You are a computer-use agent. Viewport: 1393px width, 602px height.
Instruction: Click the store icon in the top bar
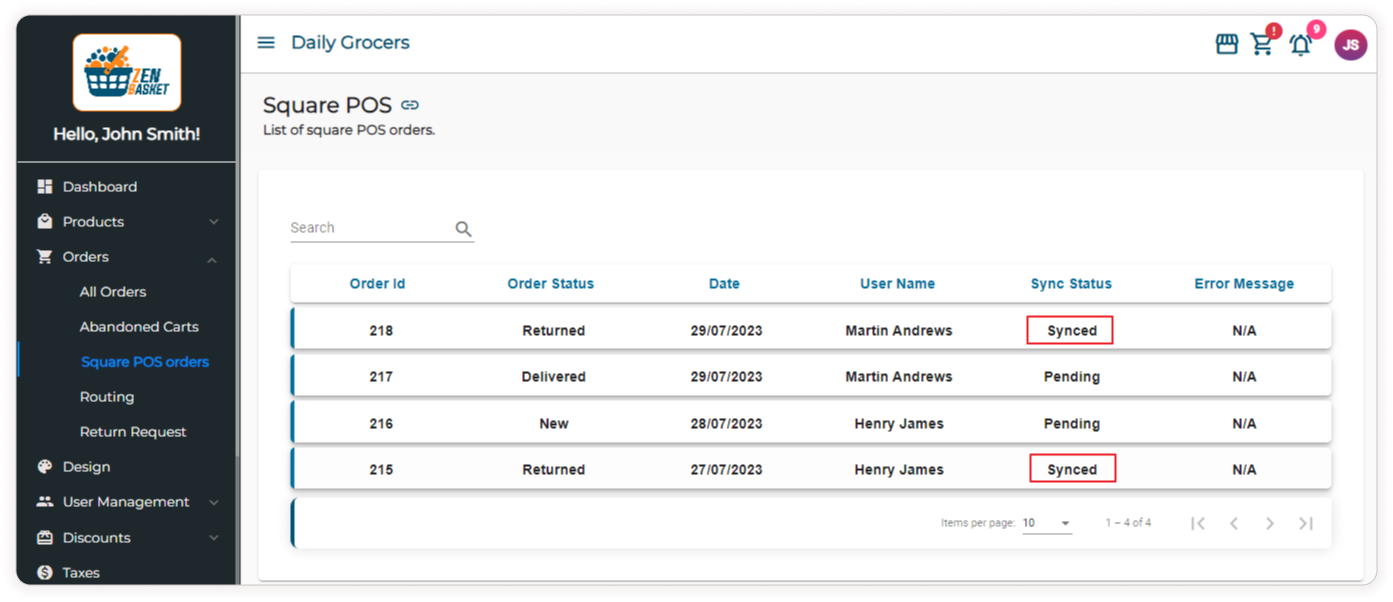tap(1226, 43)
